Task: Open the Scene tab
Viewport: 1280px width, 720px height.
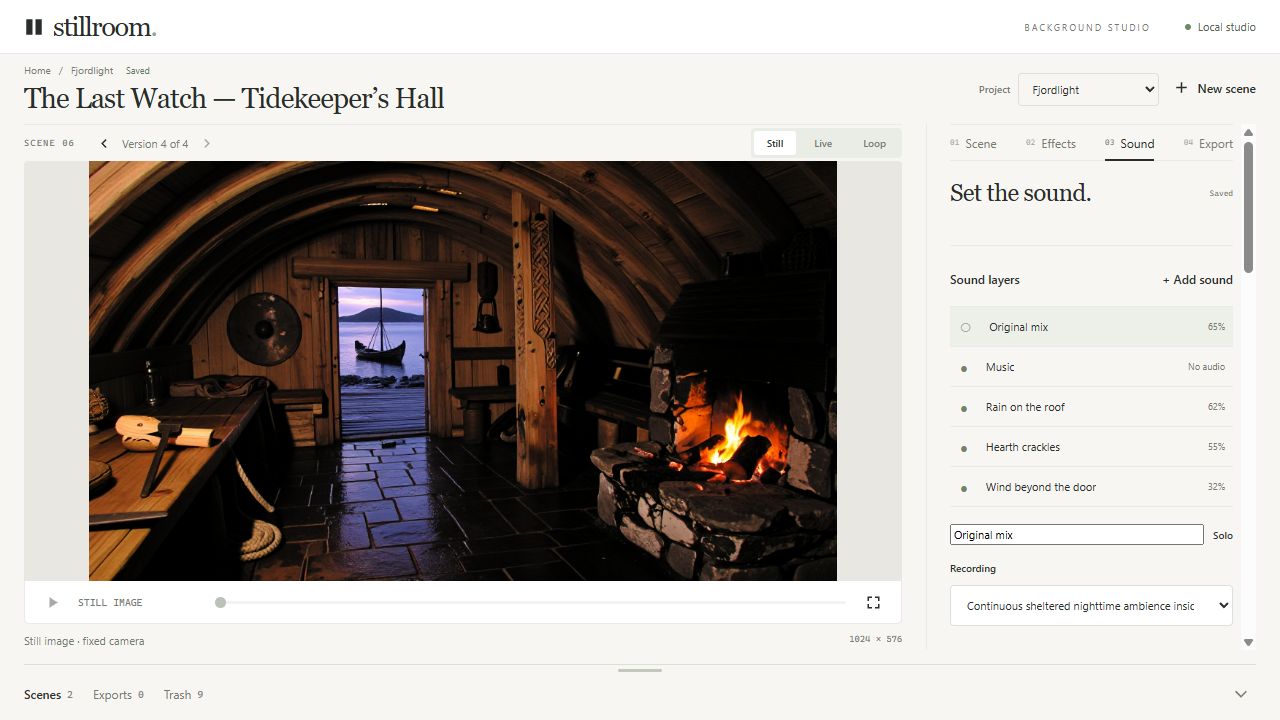Action: click(x=973, y=144)
